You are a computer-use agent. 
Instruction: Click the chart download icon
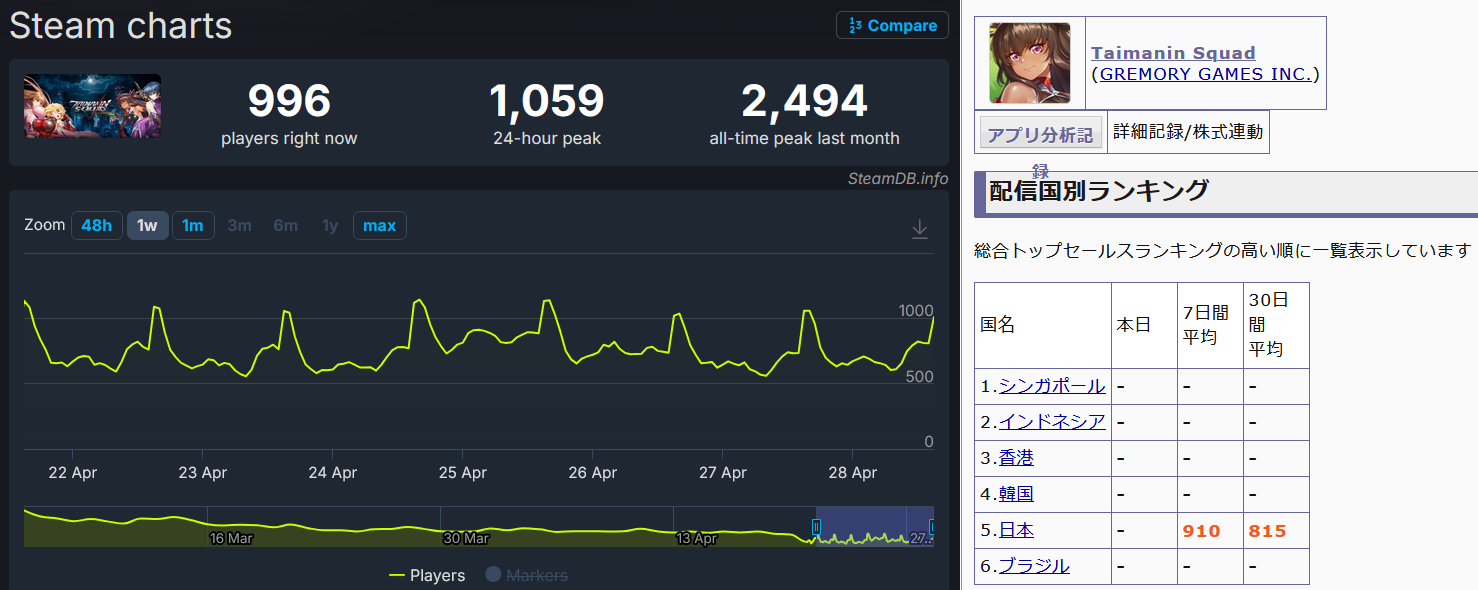pos(920,229)
